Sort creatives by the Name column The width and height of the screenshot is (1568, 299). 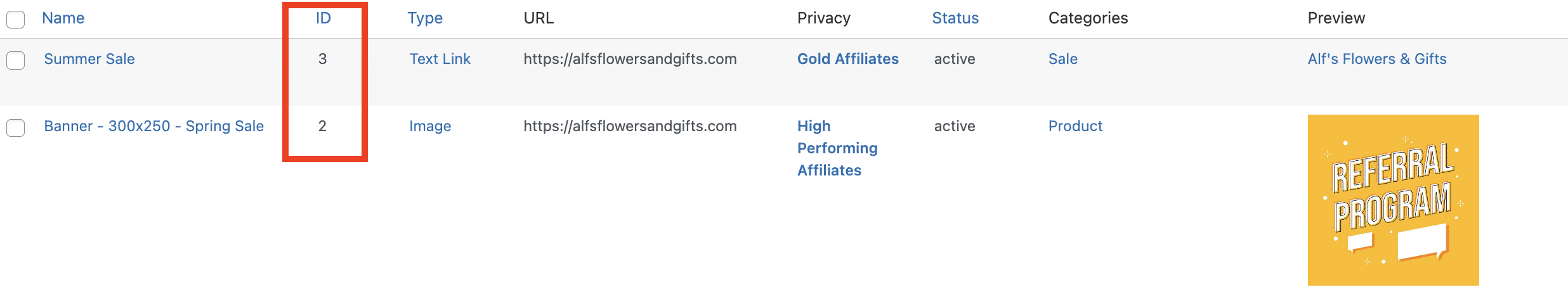click(x=63, y=18)
